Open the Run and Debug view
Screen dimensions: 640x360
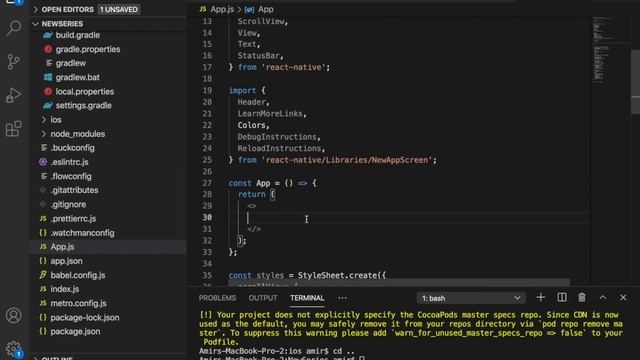click(14, 95)
